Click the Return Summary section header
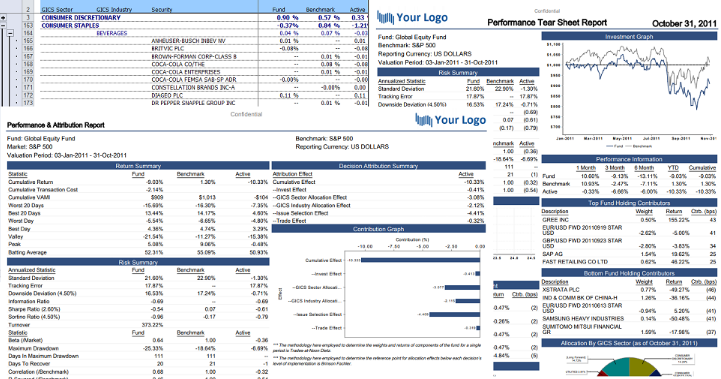 pyautogui.click(x=138, y=166)
